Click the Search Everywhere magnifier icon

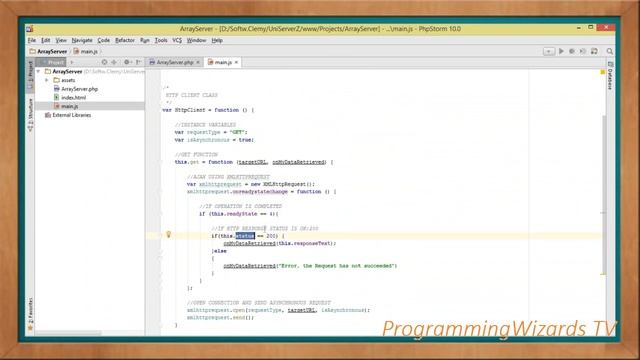pos(609,51)
